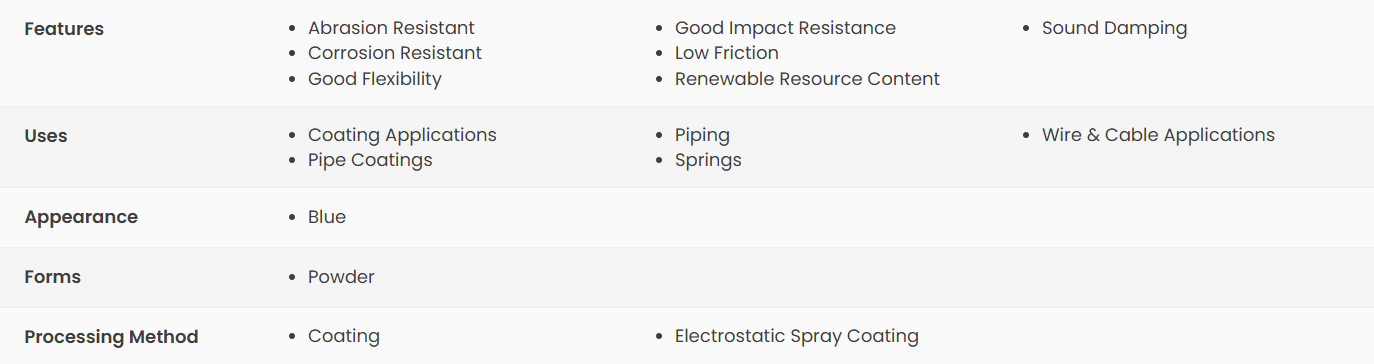Click the Uses row label
Viewport: 1374px width, 364px height.
coord(46,136)
